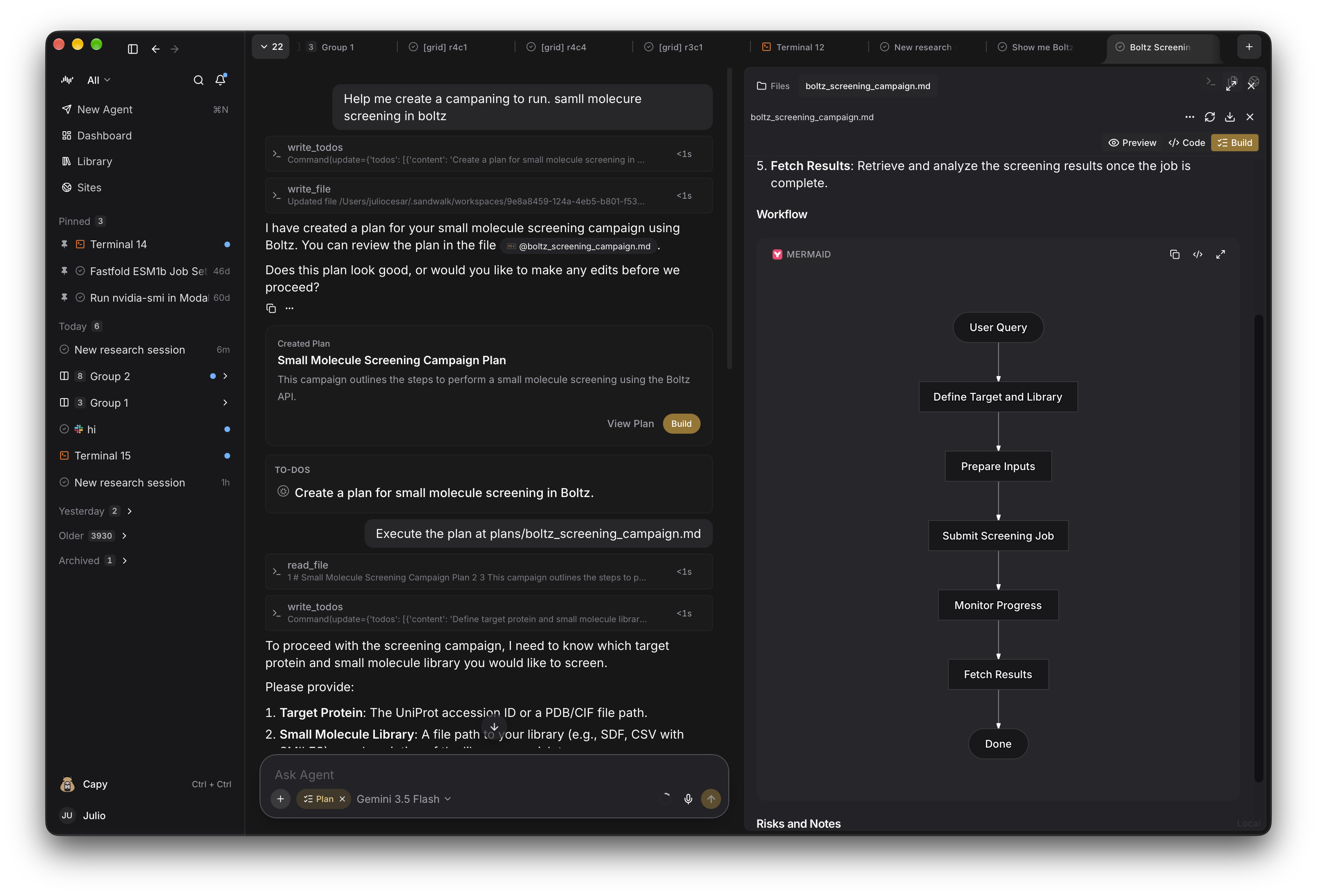Image resolution: width=1317 pixels, height=896 pixels.
Task: Open the All filter dropdown
Action: (x=99, y=81)
